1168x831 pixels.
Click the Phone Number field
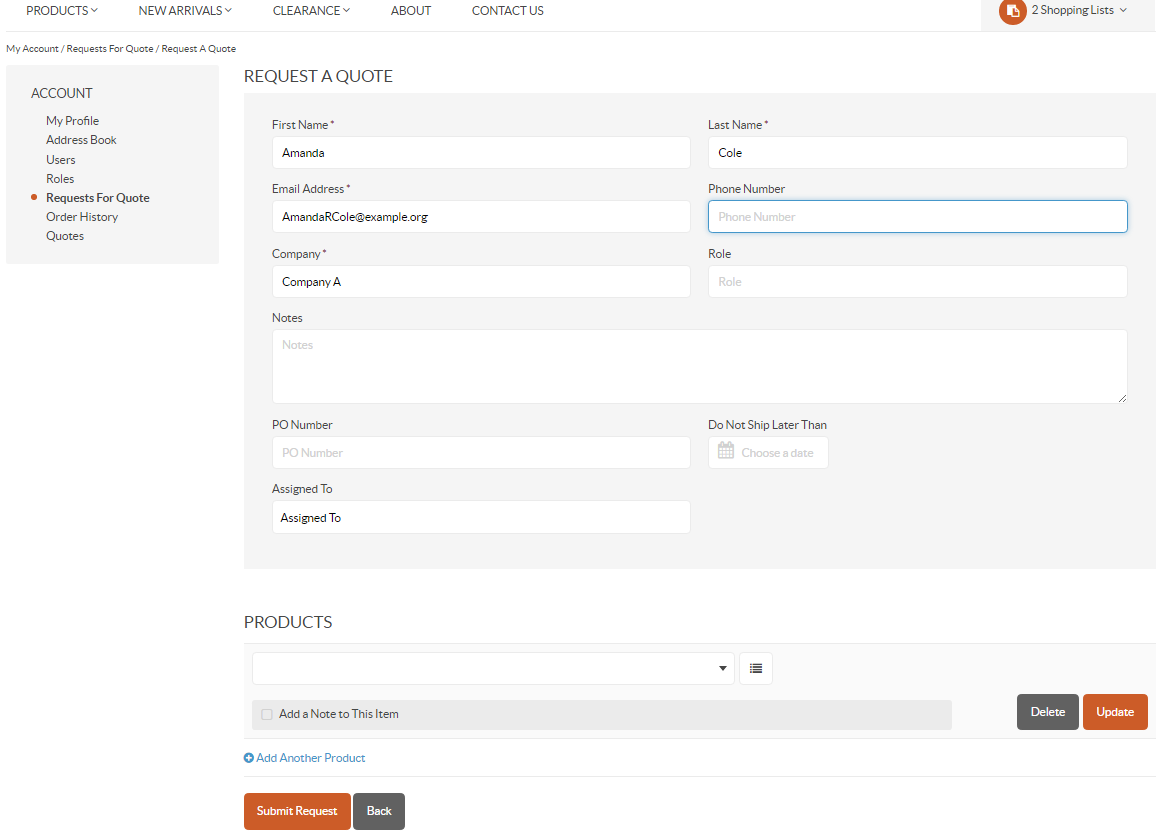click(x=918, y=217)
